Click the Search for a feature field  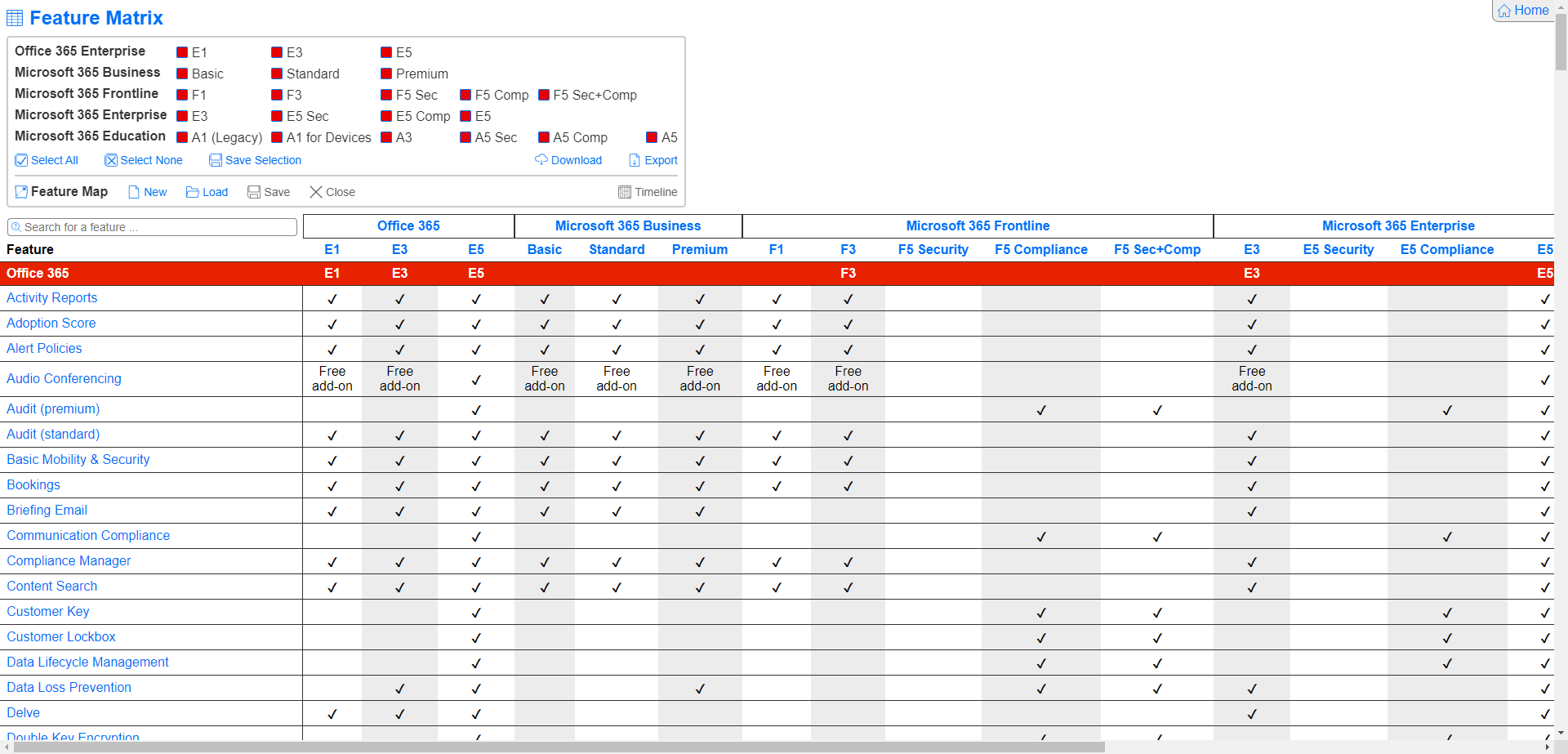153,227
